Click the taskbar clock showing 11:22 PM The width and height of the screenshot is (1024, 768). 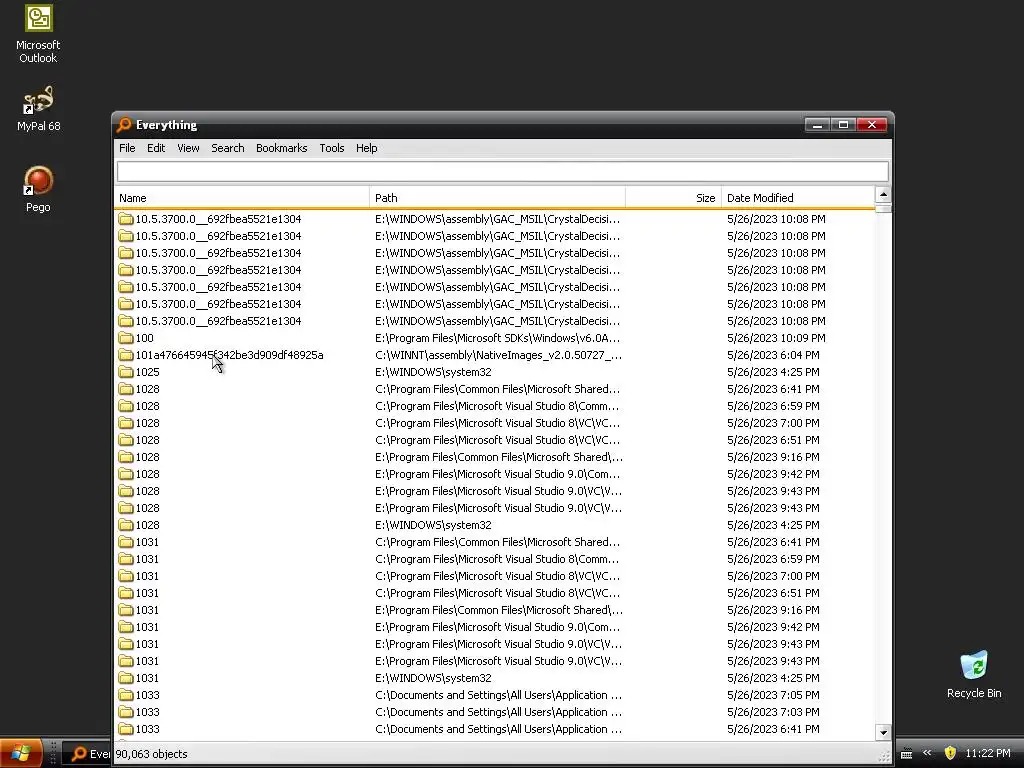coord(987,753)
